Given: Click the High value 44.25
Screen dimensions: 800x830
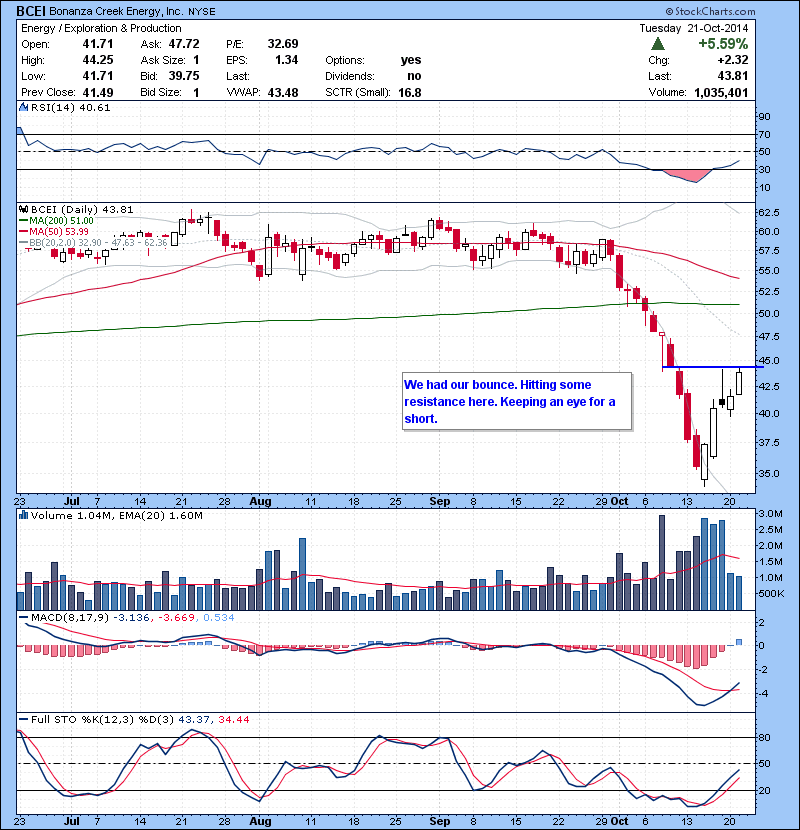Looking at the screenshot, I should pyautogui.click(x=98, y=60).
